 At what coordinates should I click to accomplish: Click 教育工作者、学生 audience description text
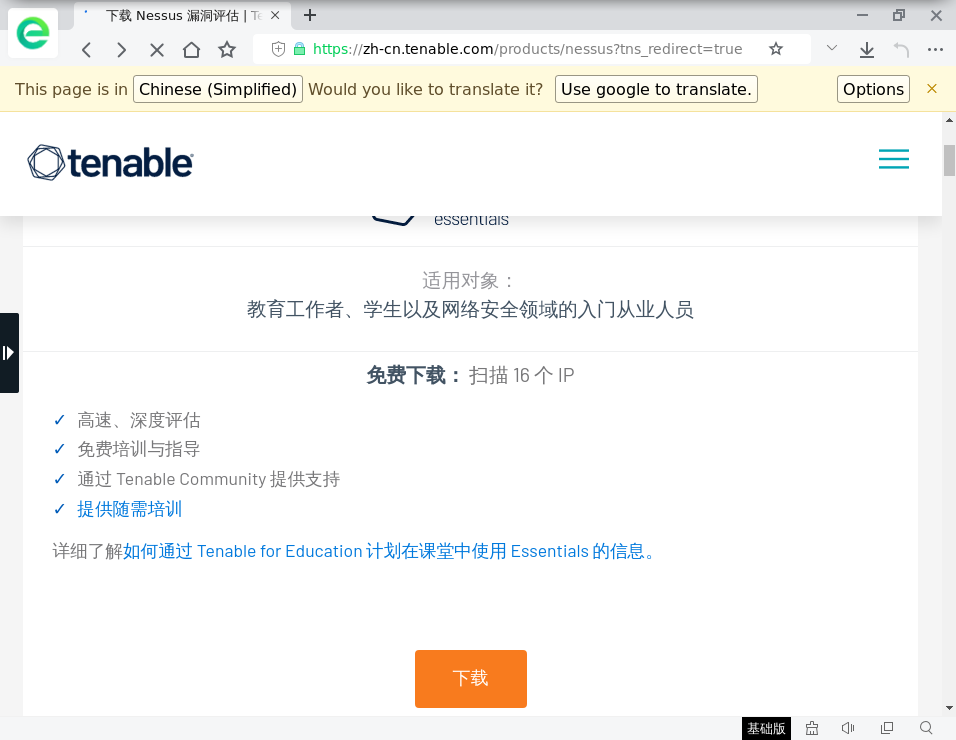click(470, 310)
